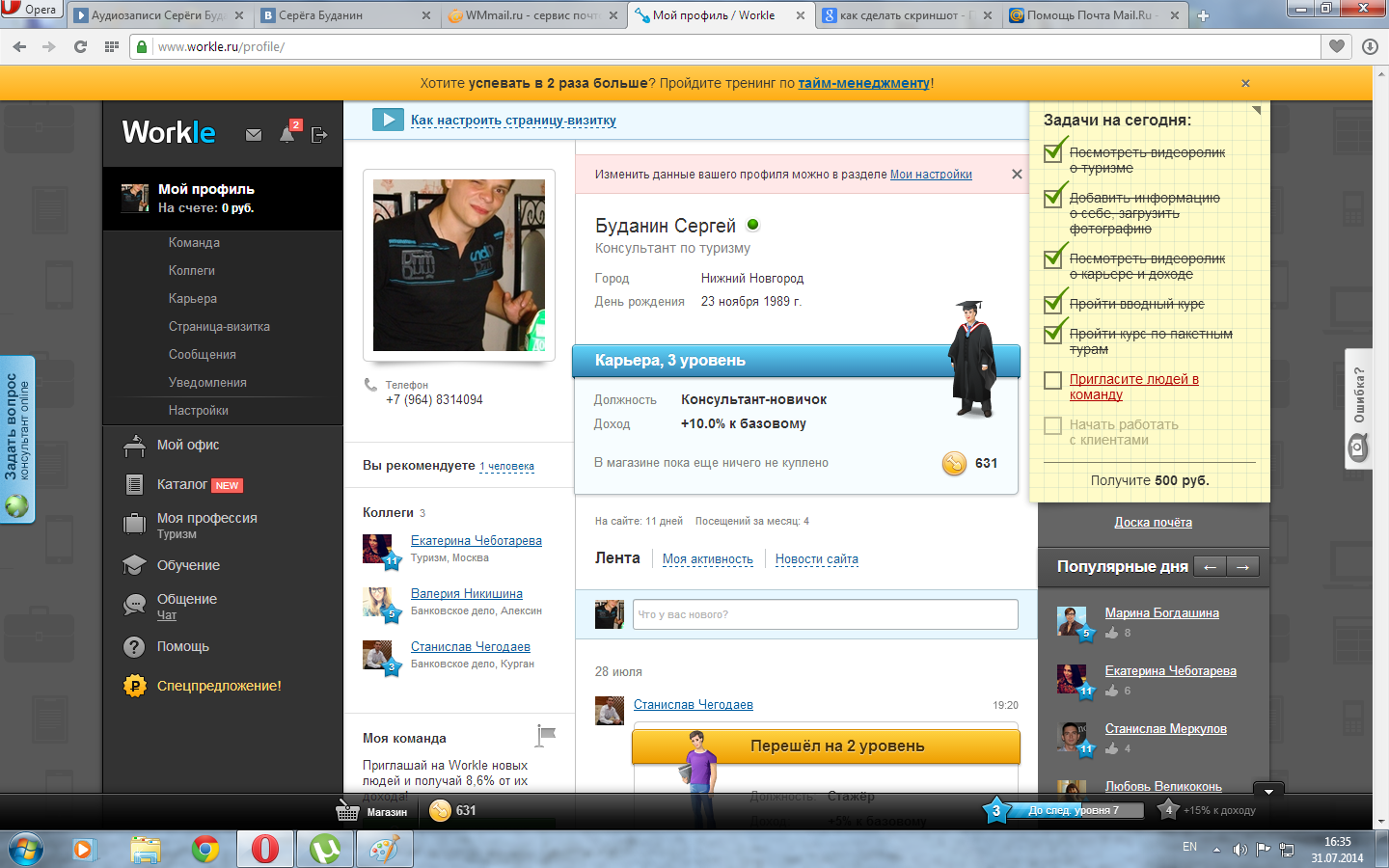The width and height of the screenshot is (1389, 868).
Task: Check the Пригласите людей в команду box
Action: click(1053, 380)
